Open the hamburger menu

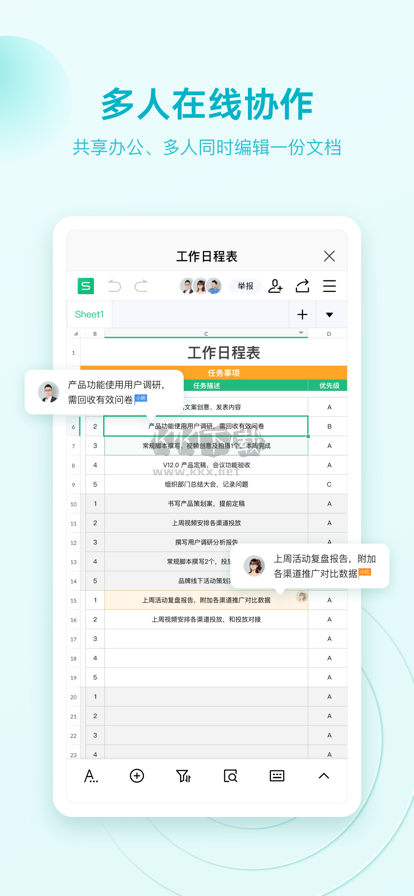tap(329, 286)
